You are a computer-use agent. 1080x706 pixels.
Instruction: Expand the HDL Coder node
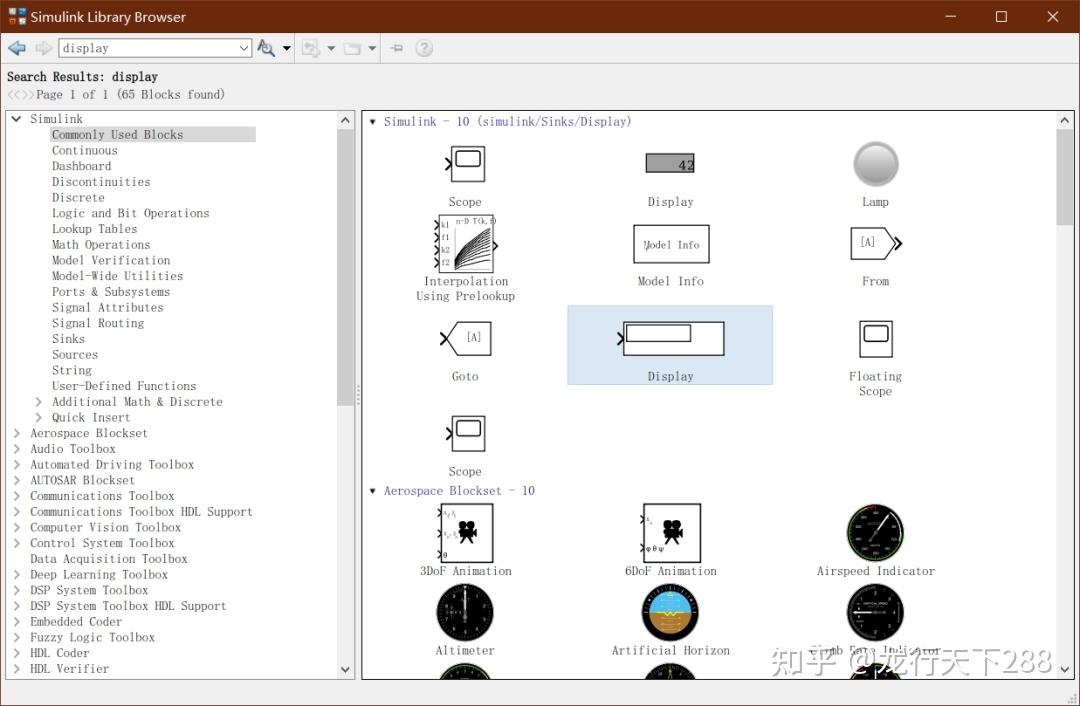(x=17, y=653)
